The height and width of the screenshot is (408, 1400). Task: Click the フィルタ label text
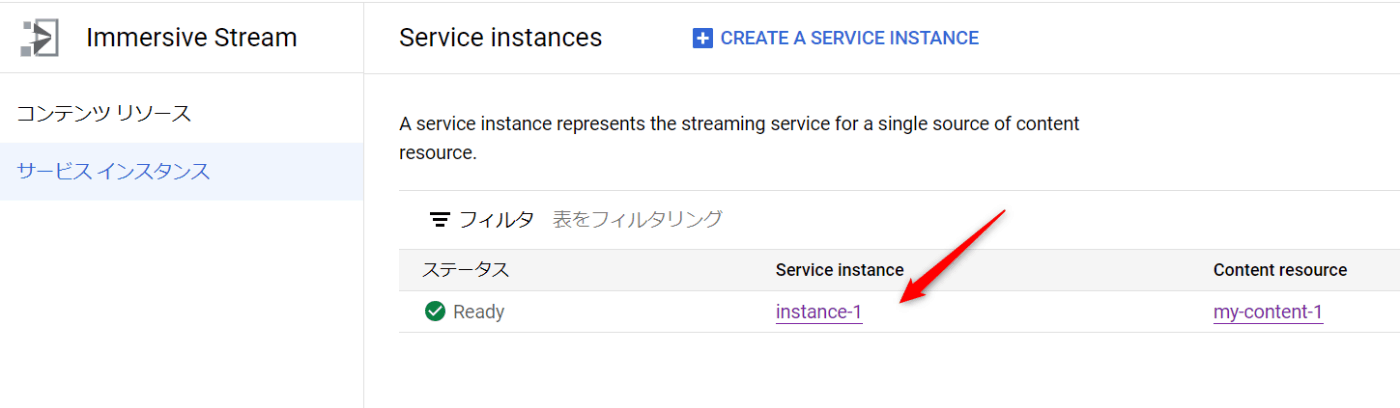coord(497,219)
